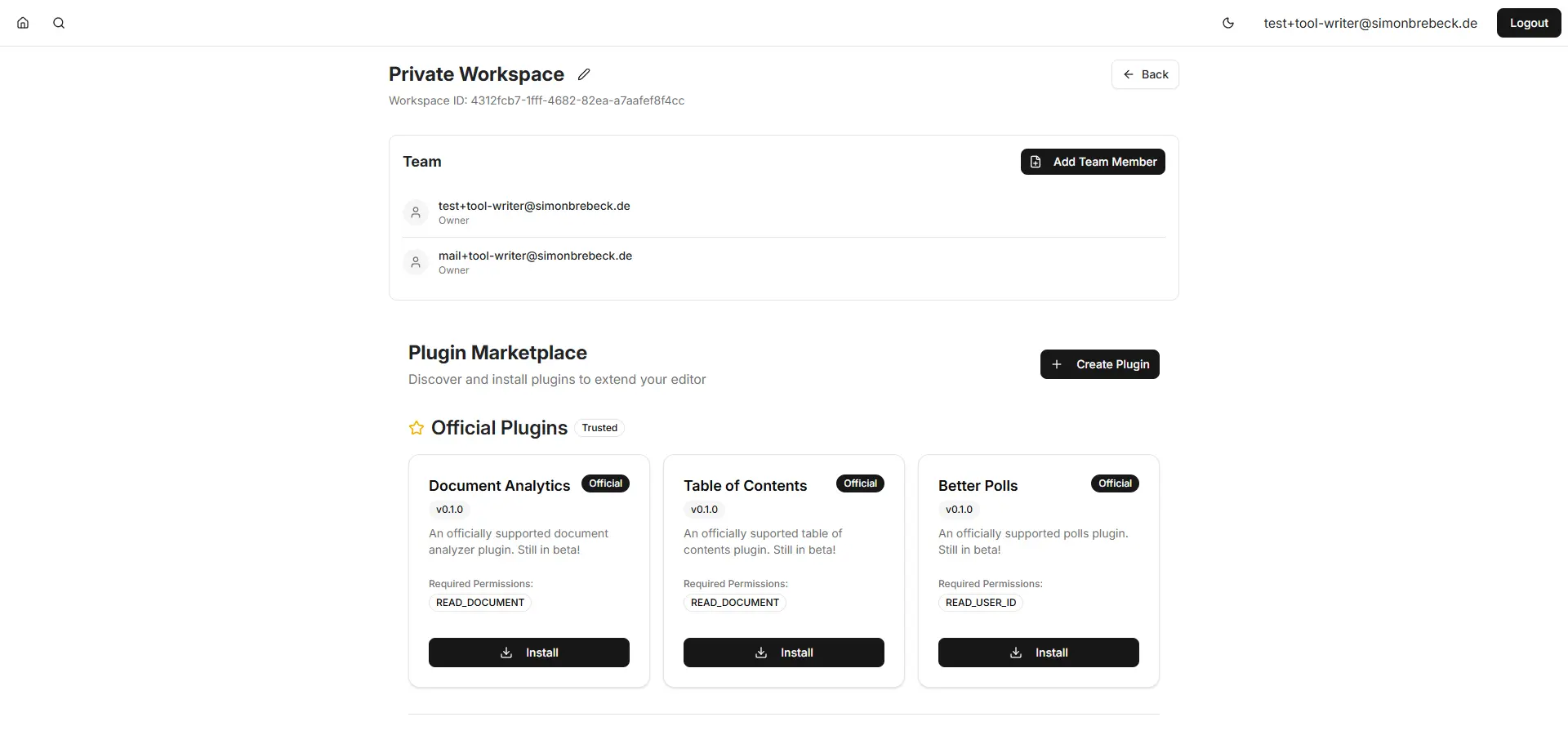Click Add Team Member button
1568x744 pixels.
point(1093,162)
